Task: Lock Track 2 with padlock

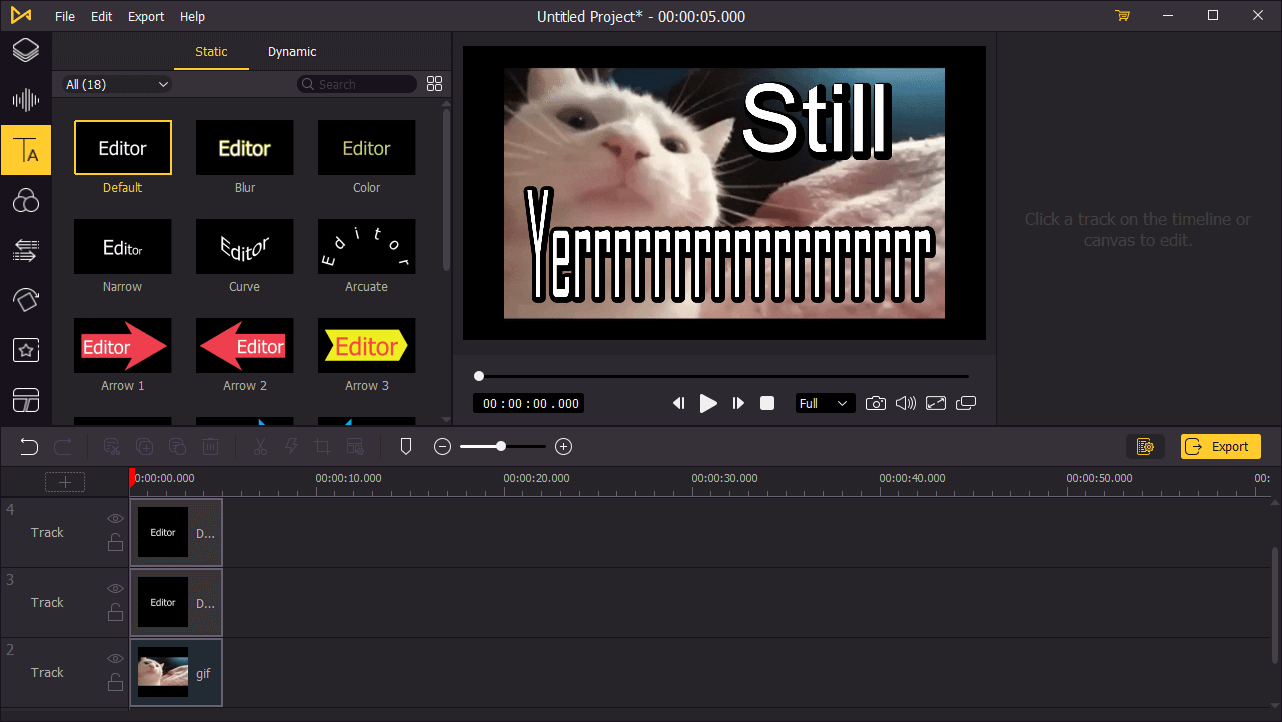Action: pos(116,683)
